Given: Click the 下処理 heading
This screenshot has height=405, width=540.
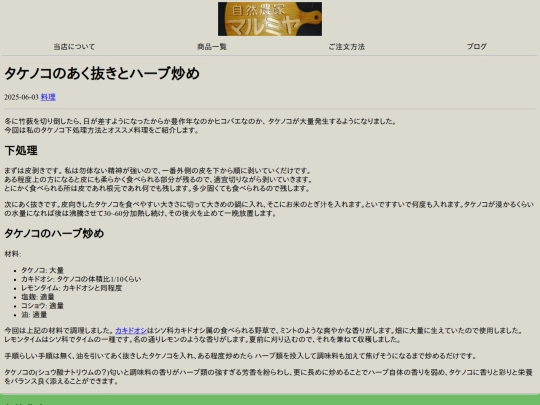Looking at the screenshot, I should 21,150.
